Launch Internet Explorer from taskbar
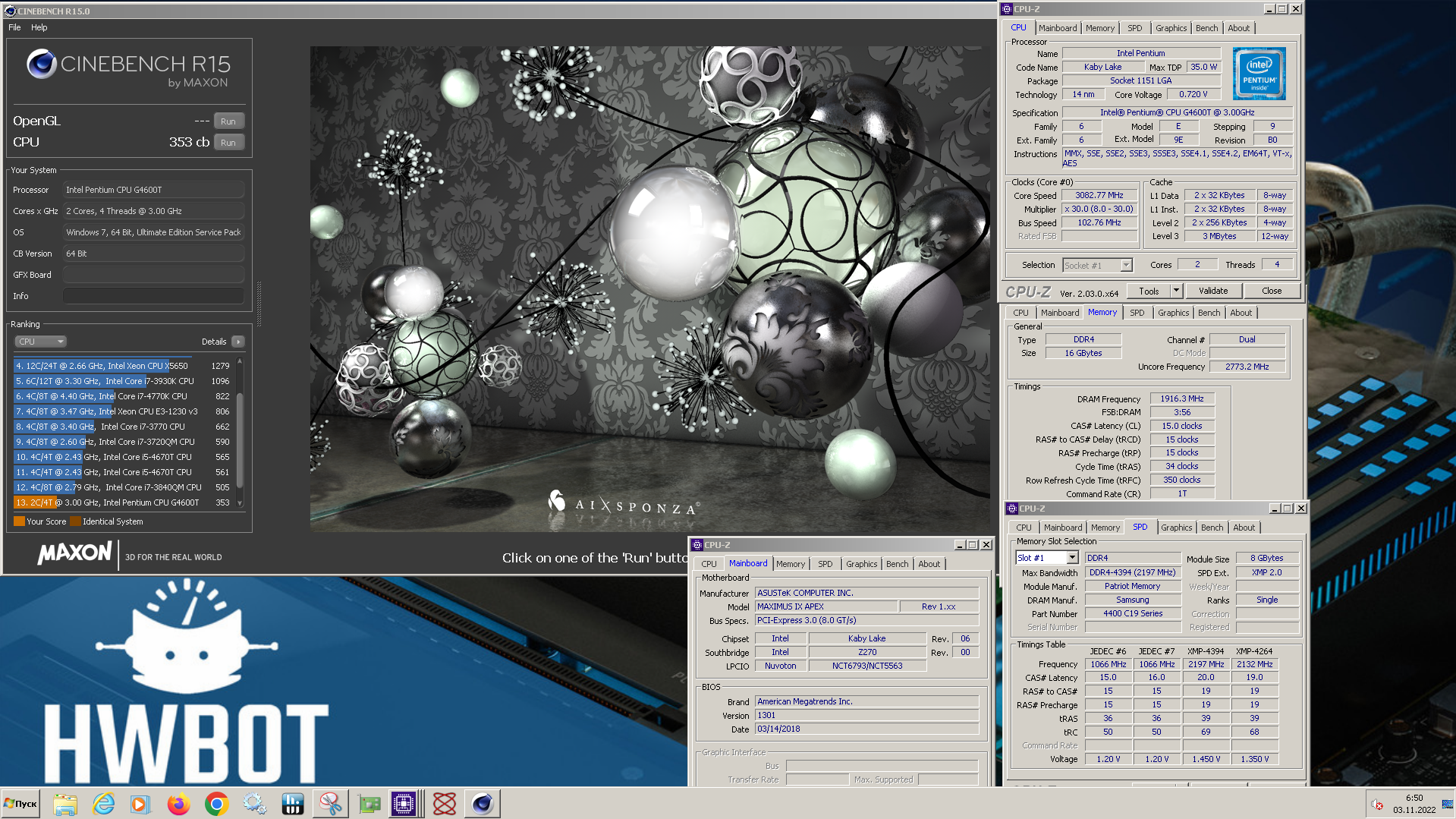Image resolution: width=1456 pixels, height=819 pixels. [103, 804]
